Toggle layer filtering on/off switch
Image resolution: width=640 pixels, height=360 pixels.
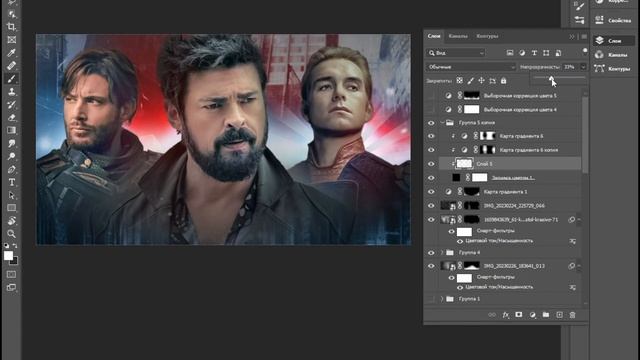point(585,51)
